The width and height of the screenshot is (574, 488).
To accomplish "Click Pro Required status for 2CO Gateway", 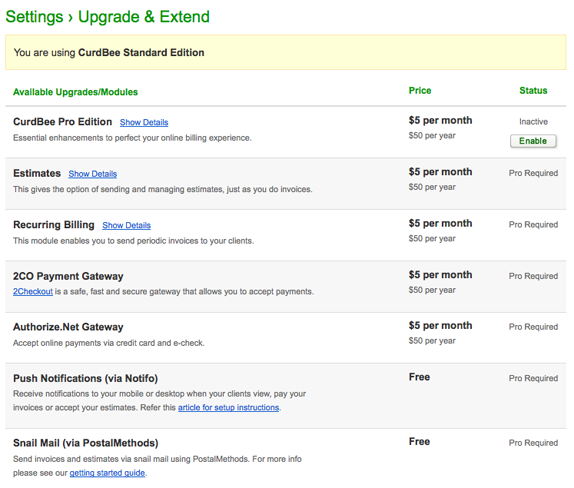I will coord(533,276).
